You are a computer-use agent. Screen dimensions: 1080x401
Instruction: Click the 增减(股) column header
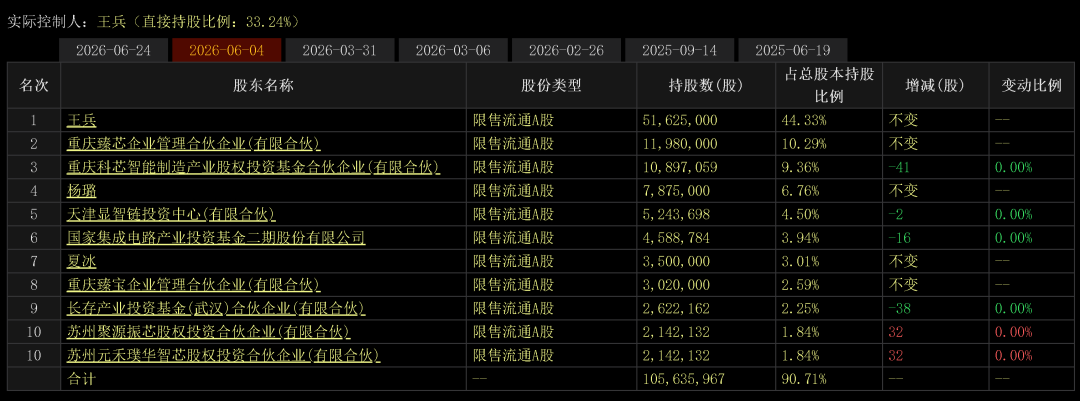point(935,85)
